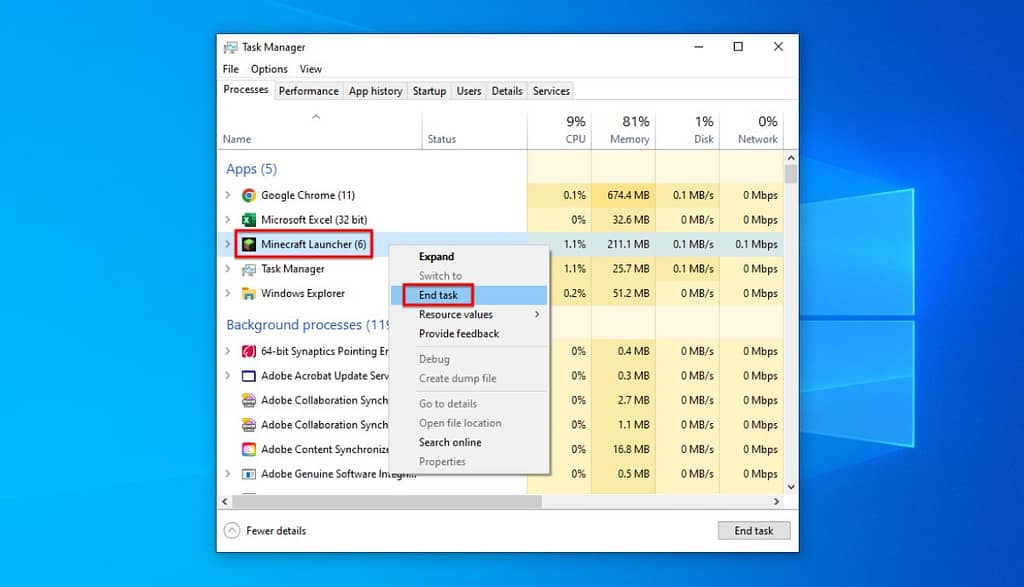Click the vertical scrollbar thumb
The image size is (1024, 587).
[x=791, y=174]
